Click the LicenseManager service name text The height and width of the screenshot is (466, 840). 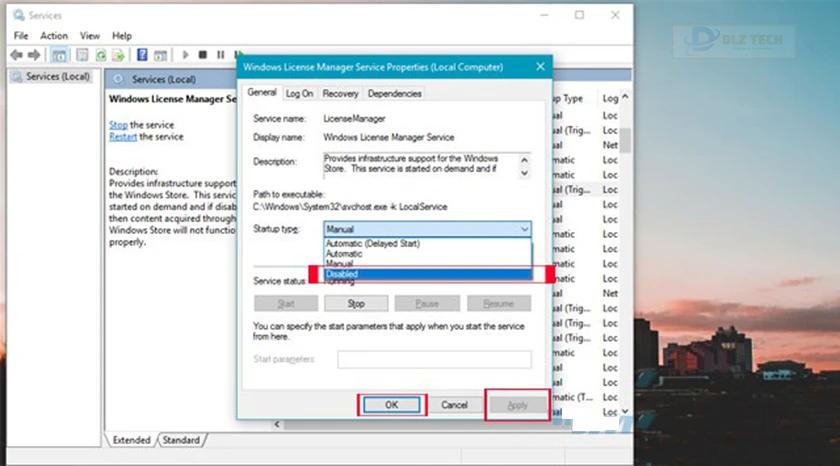coord(354,118)
